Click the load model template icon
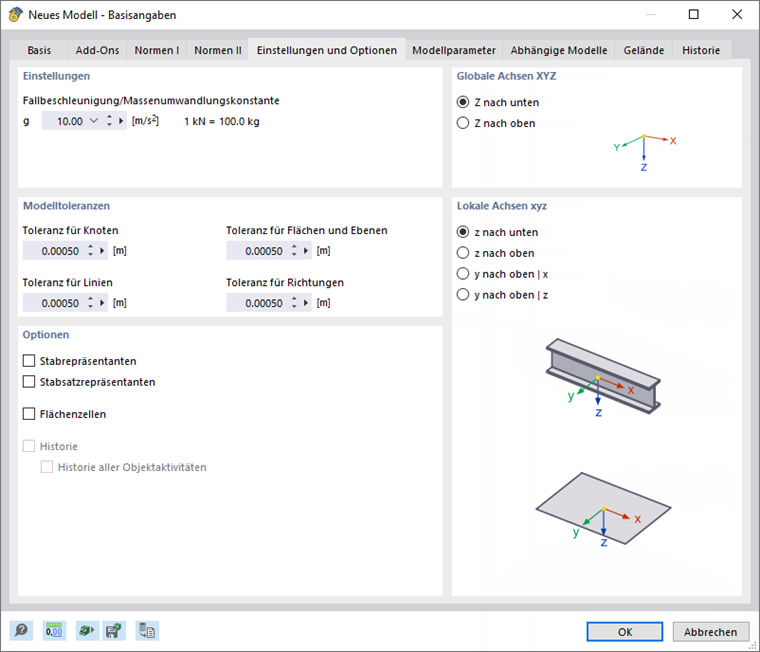The image size is (760, 652). (x=87, y=631)
